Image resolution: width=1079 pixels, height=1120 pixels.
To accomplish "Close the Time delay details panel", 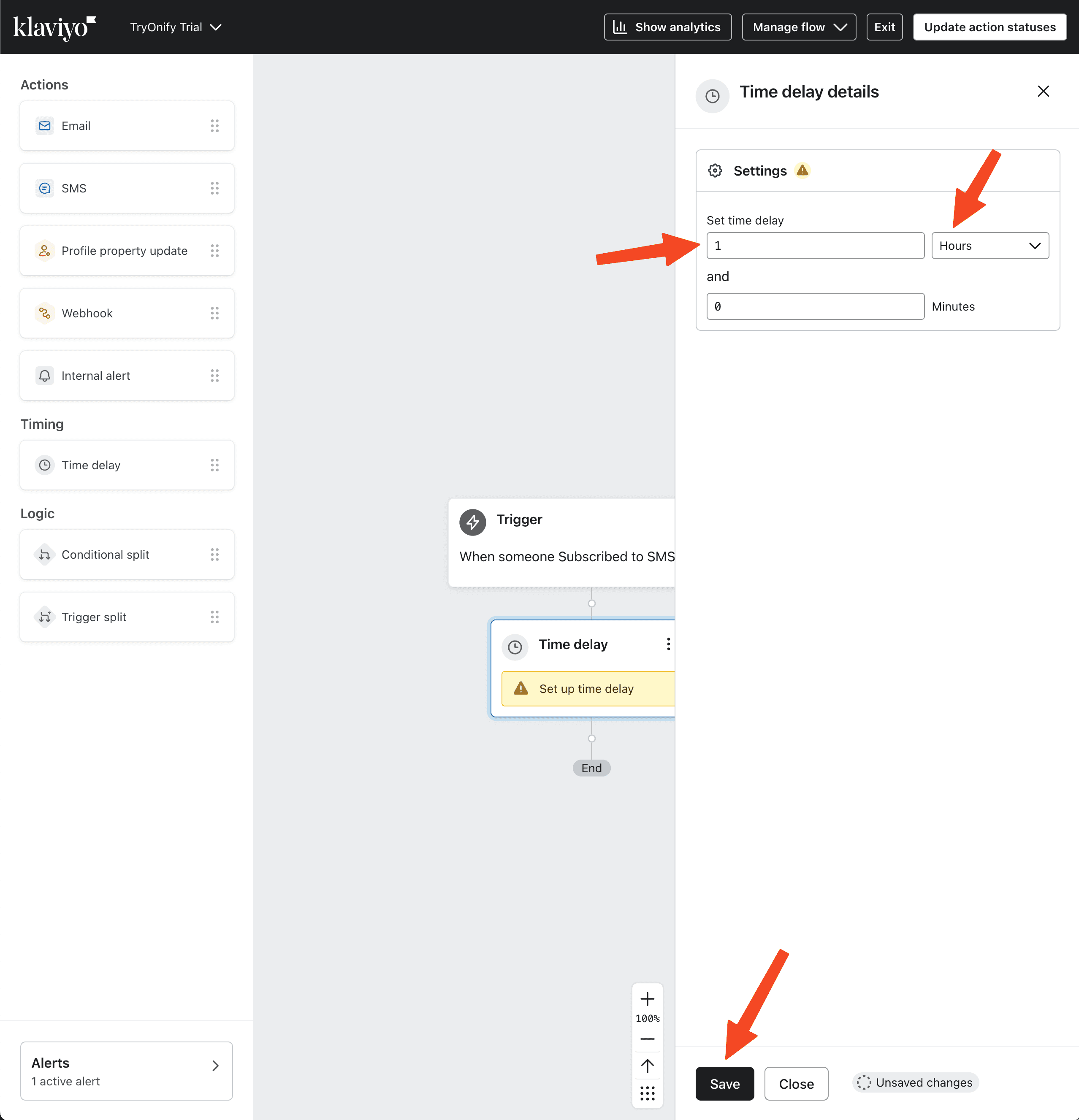I will click(1043, 92).
